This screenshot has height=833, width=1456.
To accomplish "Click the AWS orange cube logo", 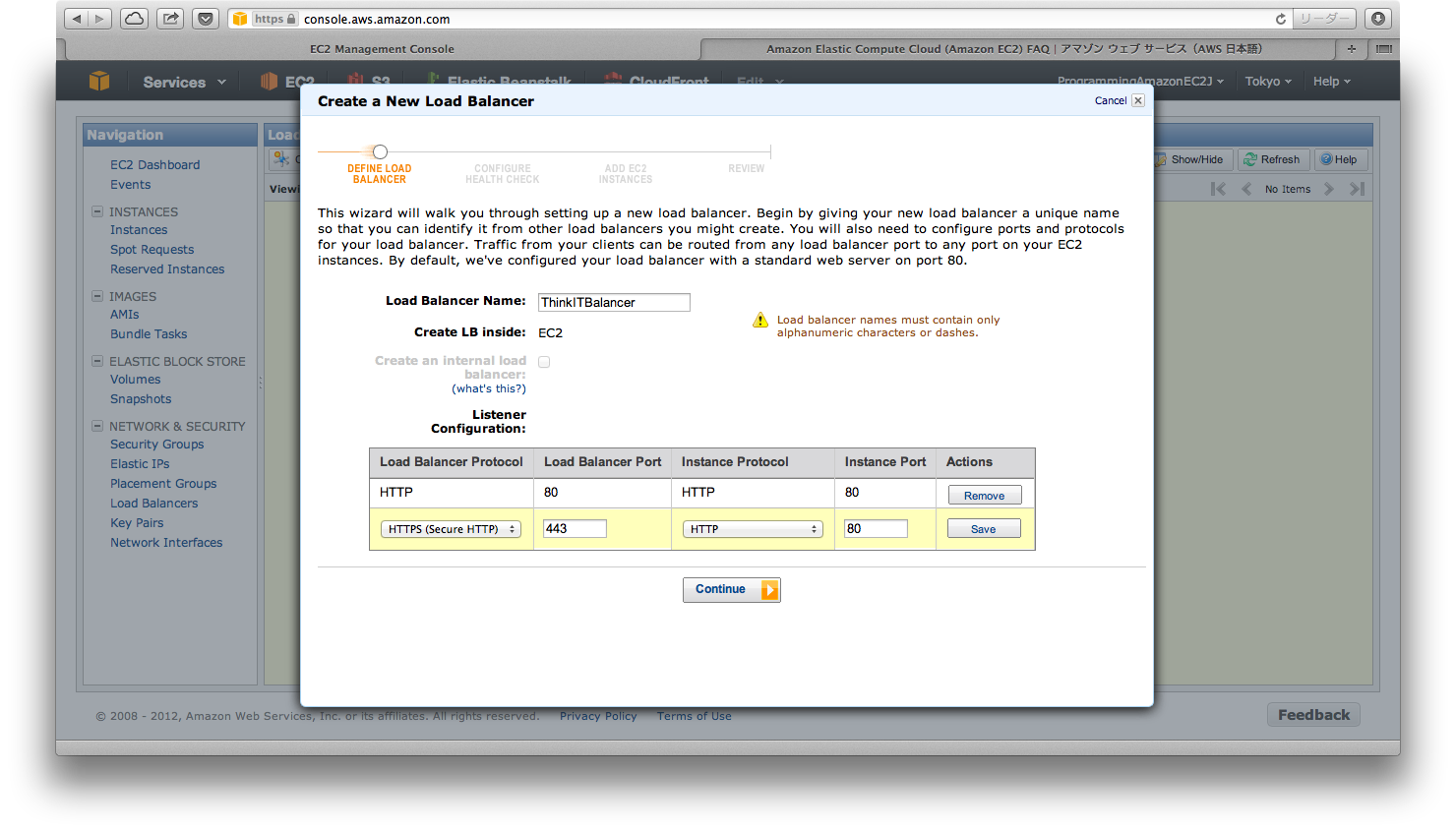I will click(x=99, y=82).
